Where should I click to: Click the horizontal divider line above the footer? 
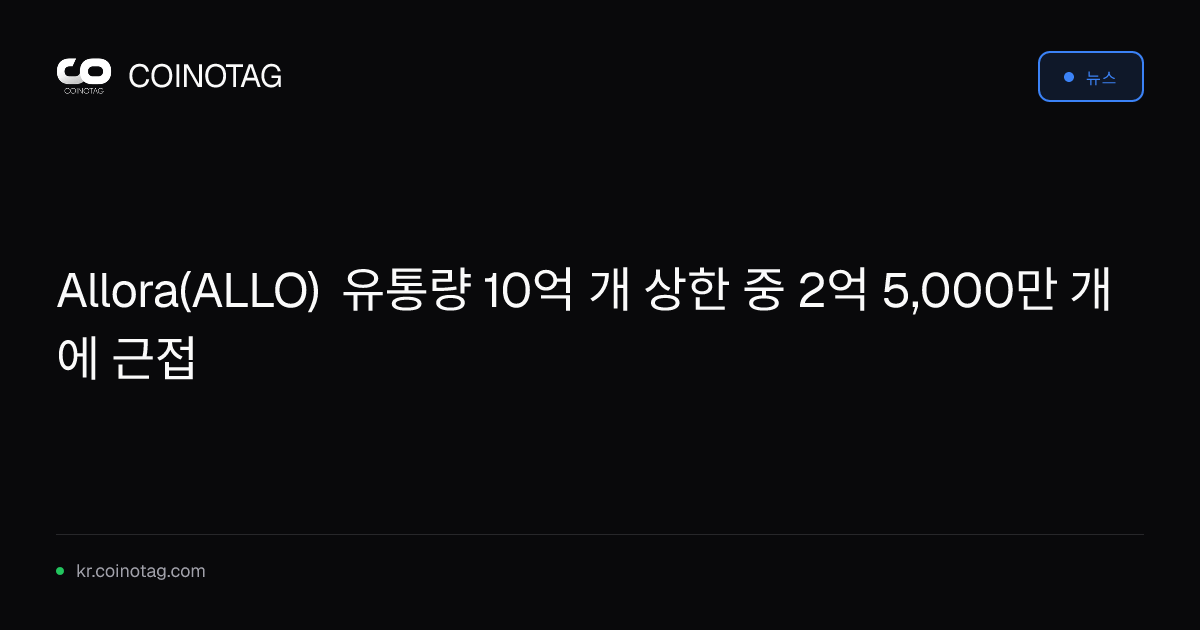tap(600, 534)
